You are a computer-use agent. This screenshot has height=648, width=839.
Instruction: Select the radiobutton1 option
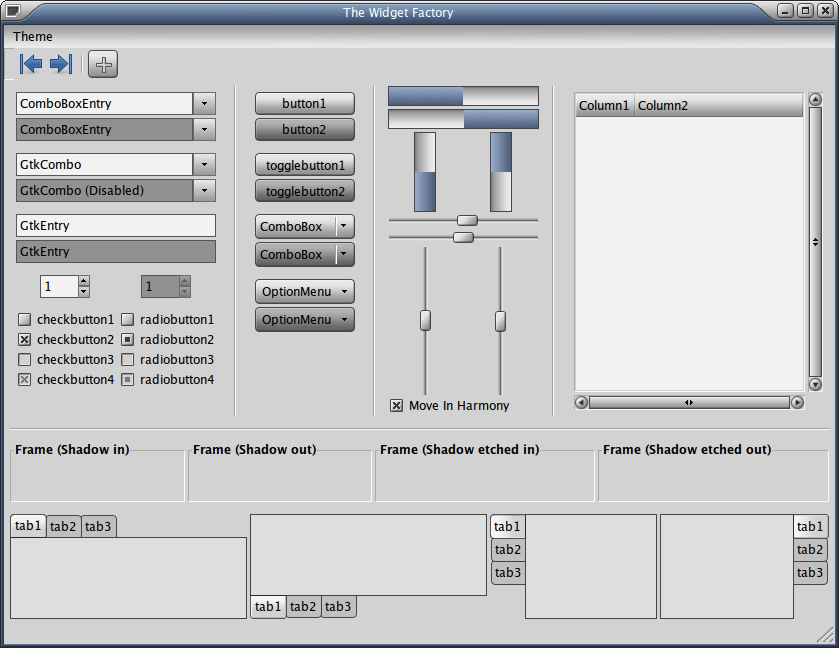(128, 320)
